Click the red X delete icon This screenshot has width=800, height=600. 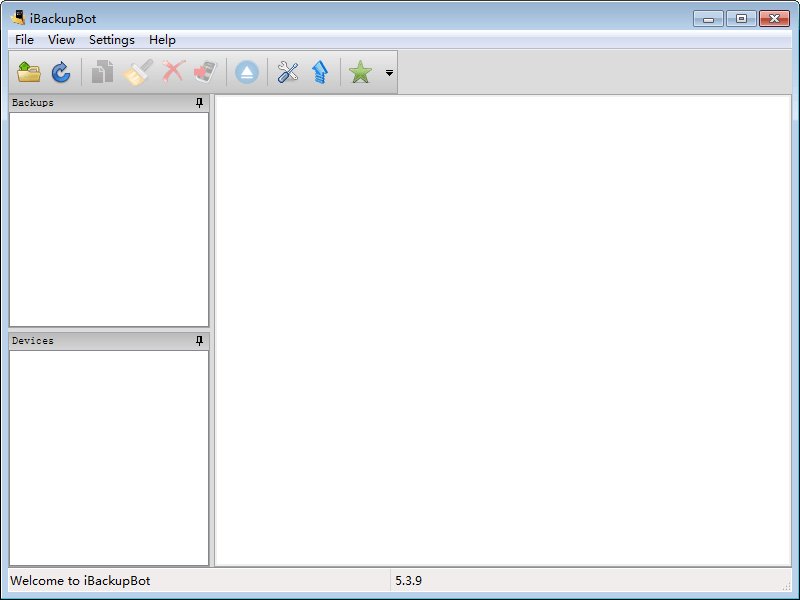coord(173,72)
